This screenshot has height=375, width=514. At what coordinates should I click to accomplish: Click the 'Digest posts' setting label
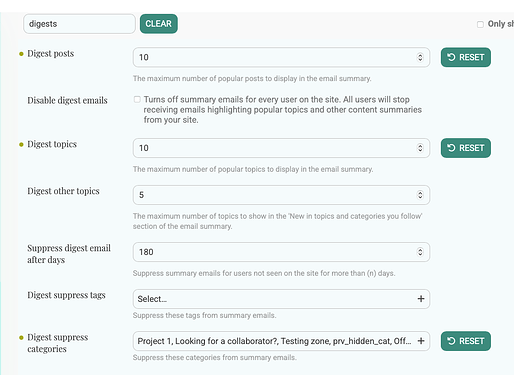pos(51,54)
